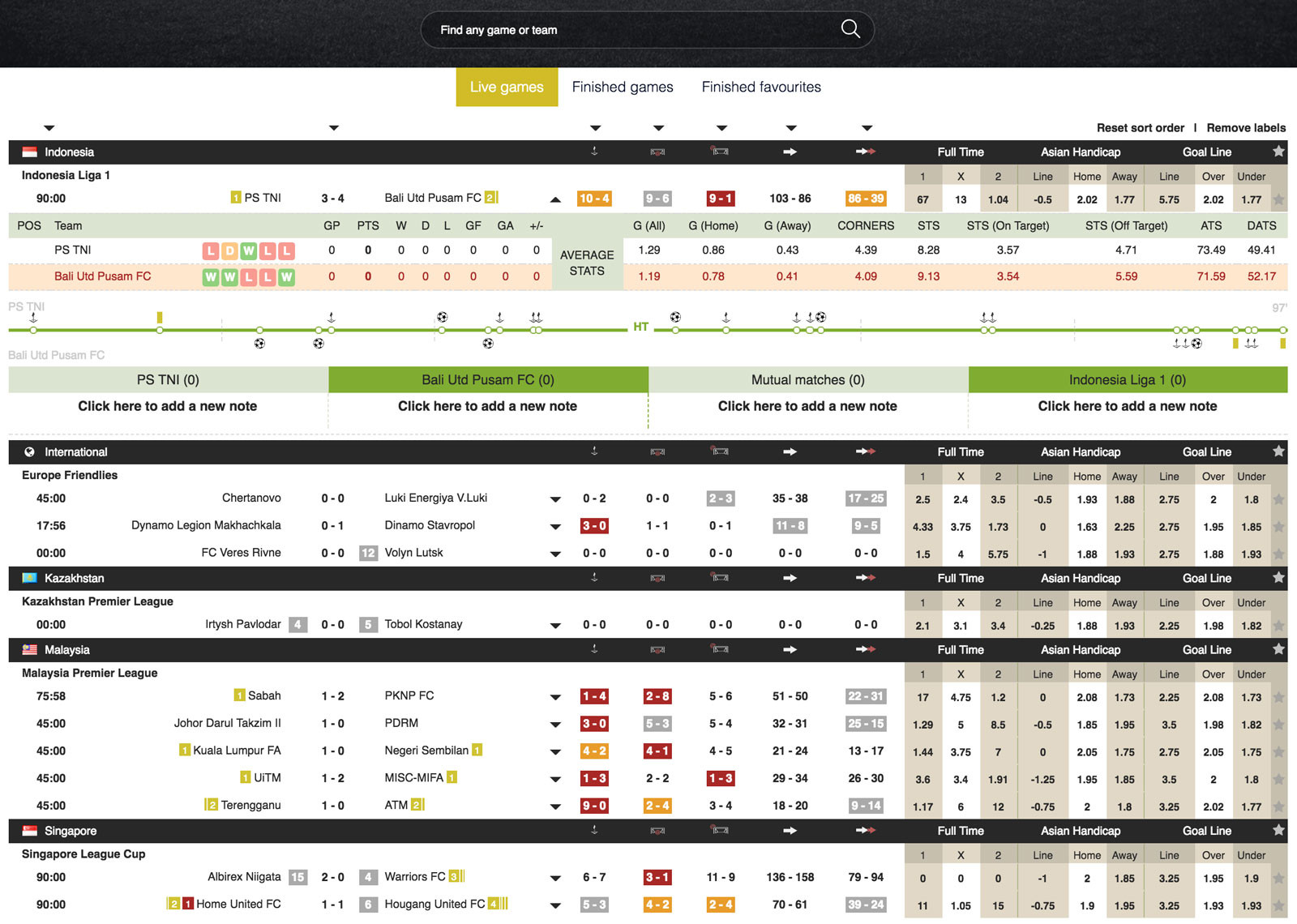The image size is (1297, 924).
Task: Toggle favourite star for Albirex Niigata match
Action: pyautogui.click(x=1278, y=879)
